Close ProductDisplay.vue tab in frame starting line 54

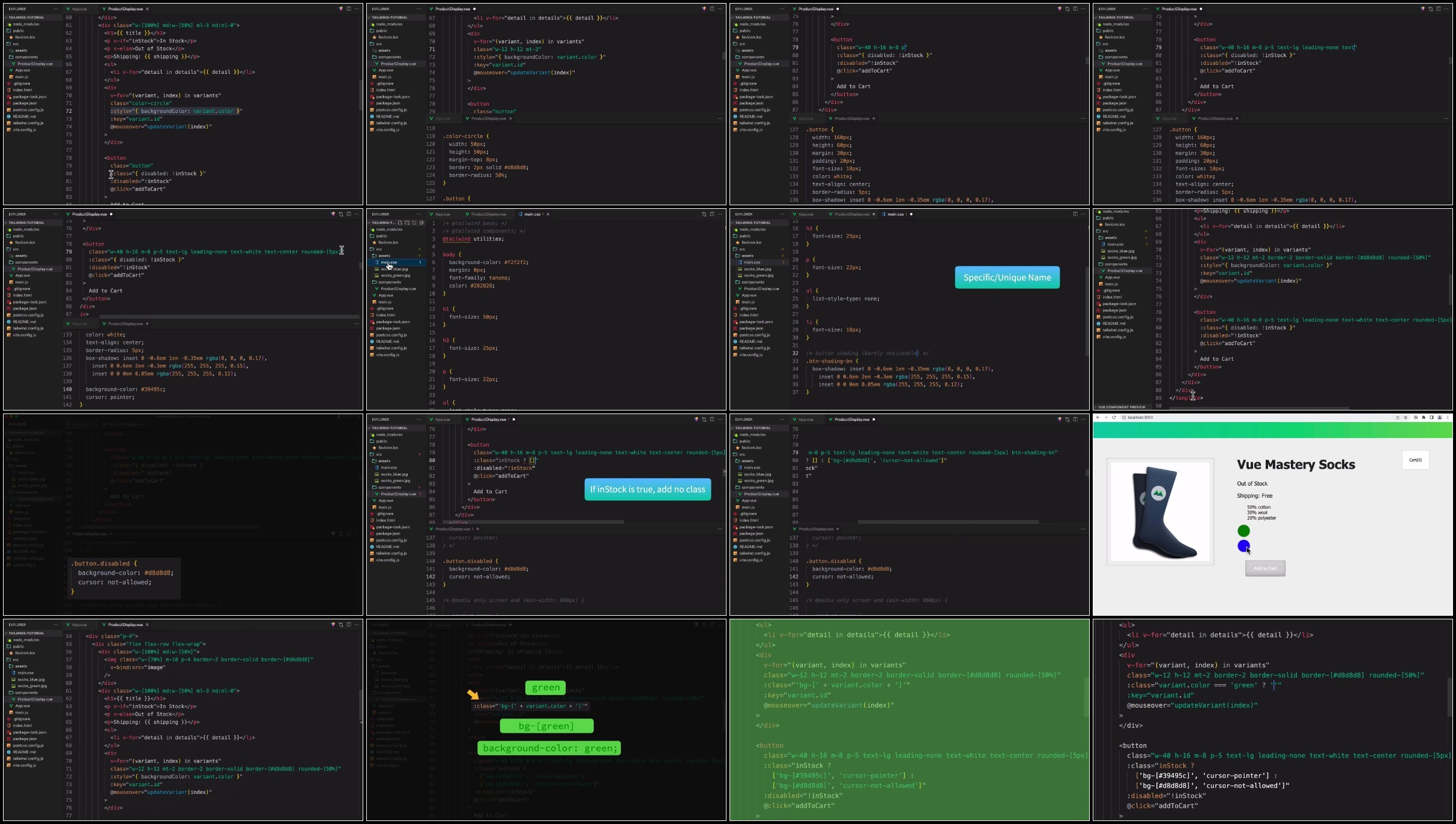147,625
